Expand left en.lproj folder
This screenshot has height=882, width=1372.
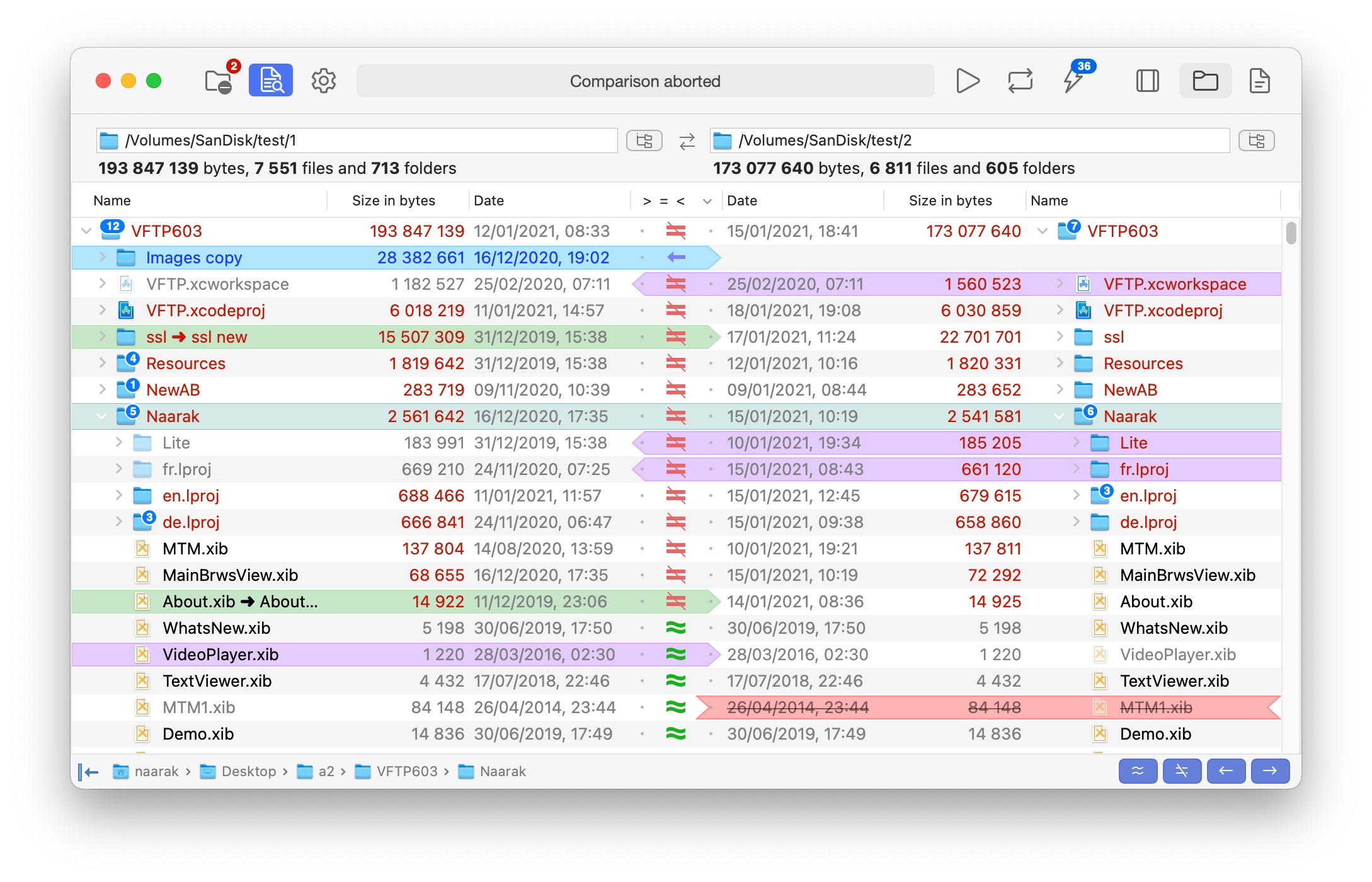point(119,495)
